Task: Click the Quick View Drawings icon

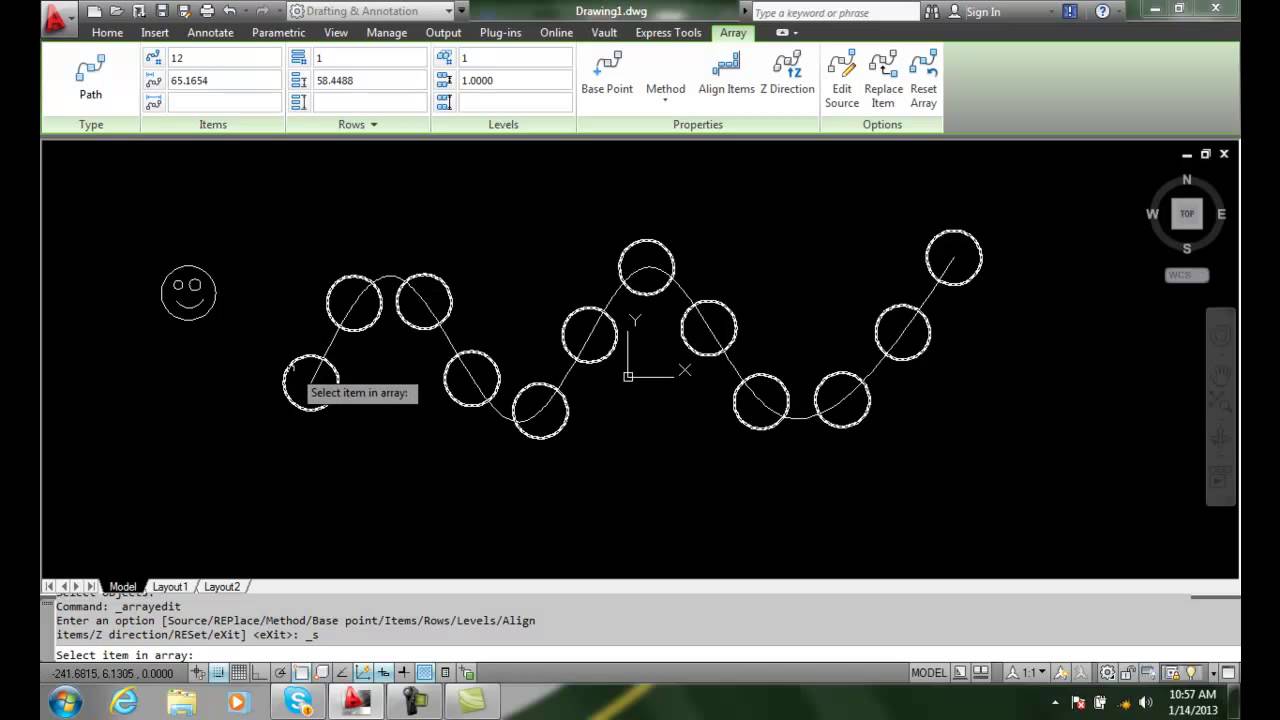Action: pos(981,673)
